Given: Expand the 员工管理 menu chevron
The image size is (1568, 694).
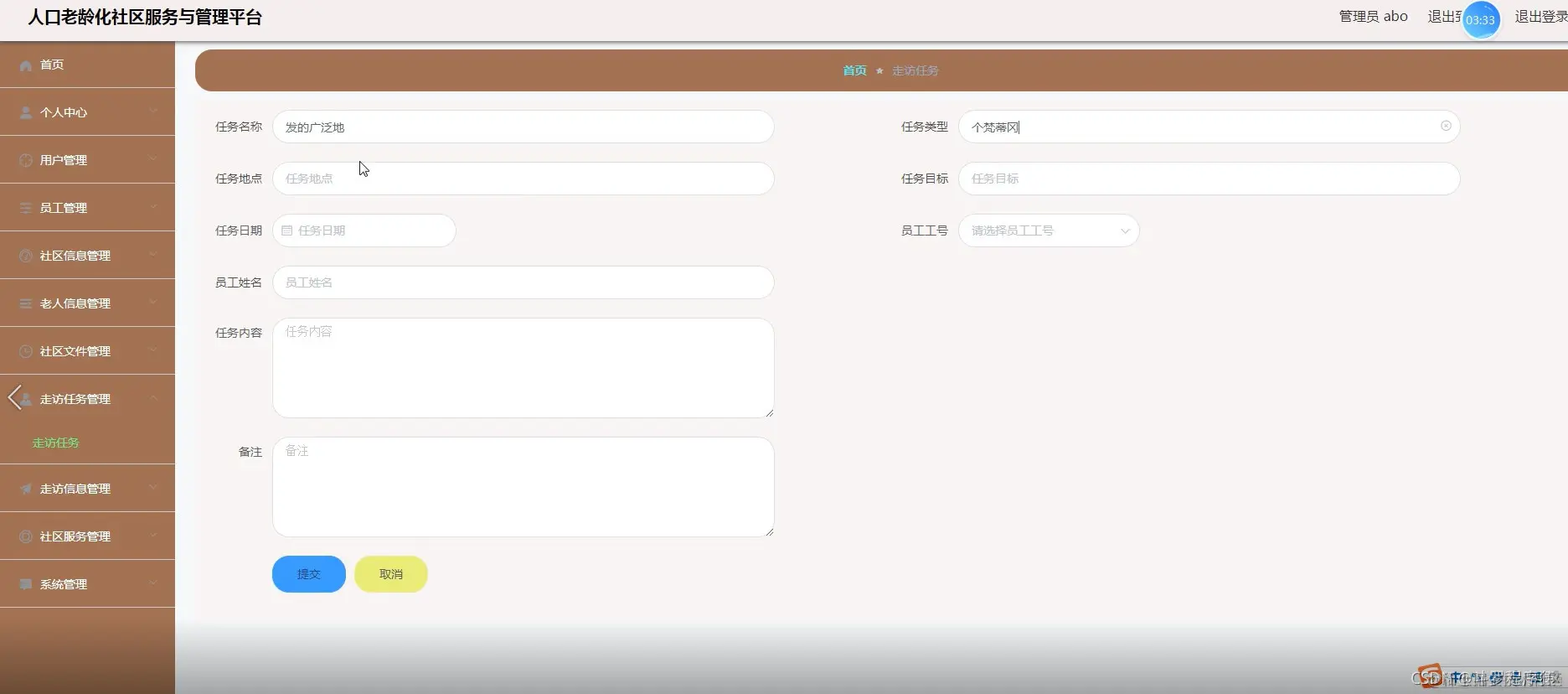Looking at the screenshot, I should (153, 206).
